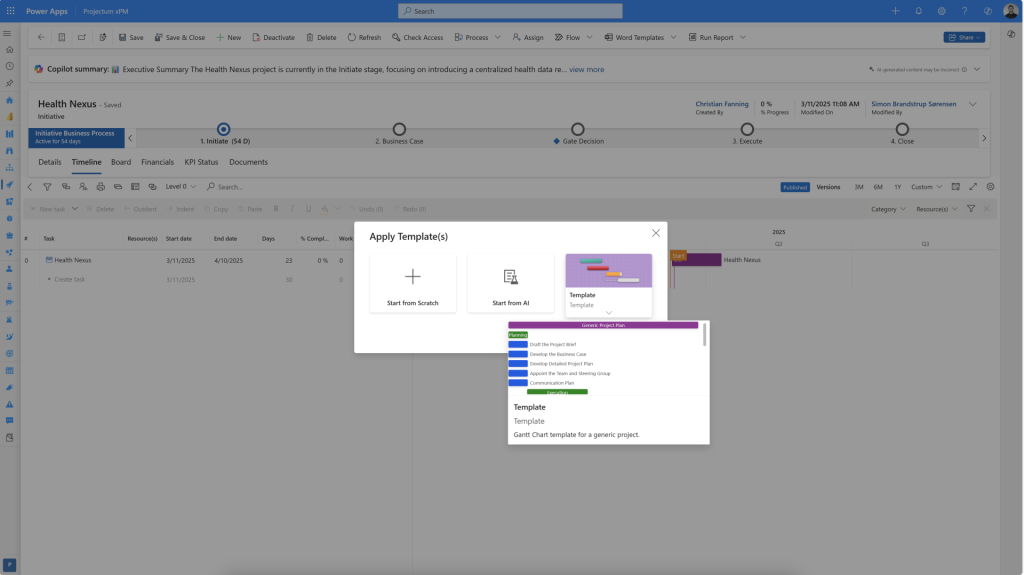Screen dimensions: 1024x575
Task: Click Delete in command bar
Action: pos(321,37)
